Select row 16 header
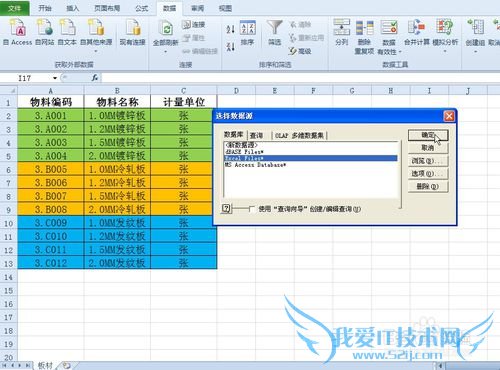The height and width of the screenshot is (370, 500). pos(9,304)
